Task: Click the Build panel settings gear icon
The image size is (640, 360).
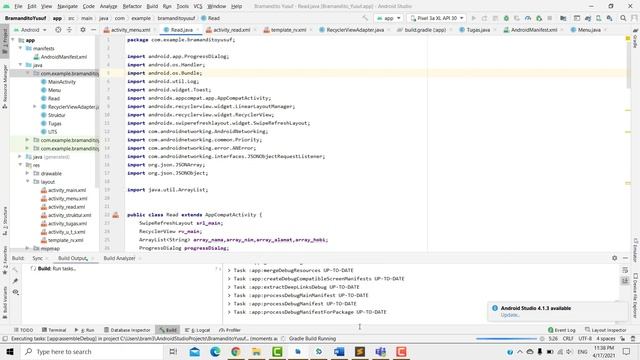Action: click(x=615, y=258)
